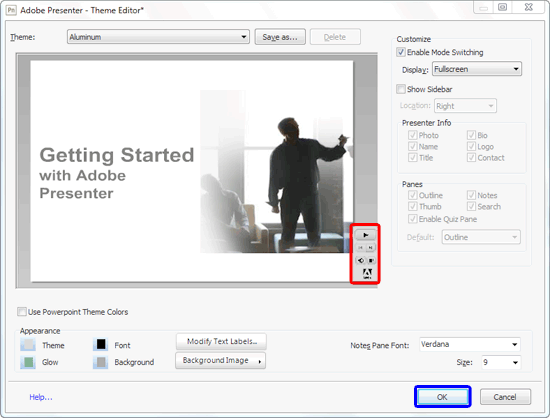The image size is (550, 418).
Task: Toggle the Search pane checkbox
Action: pos(471,206)
